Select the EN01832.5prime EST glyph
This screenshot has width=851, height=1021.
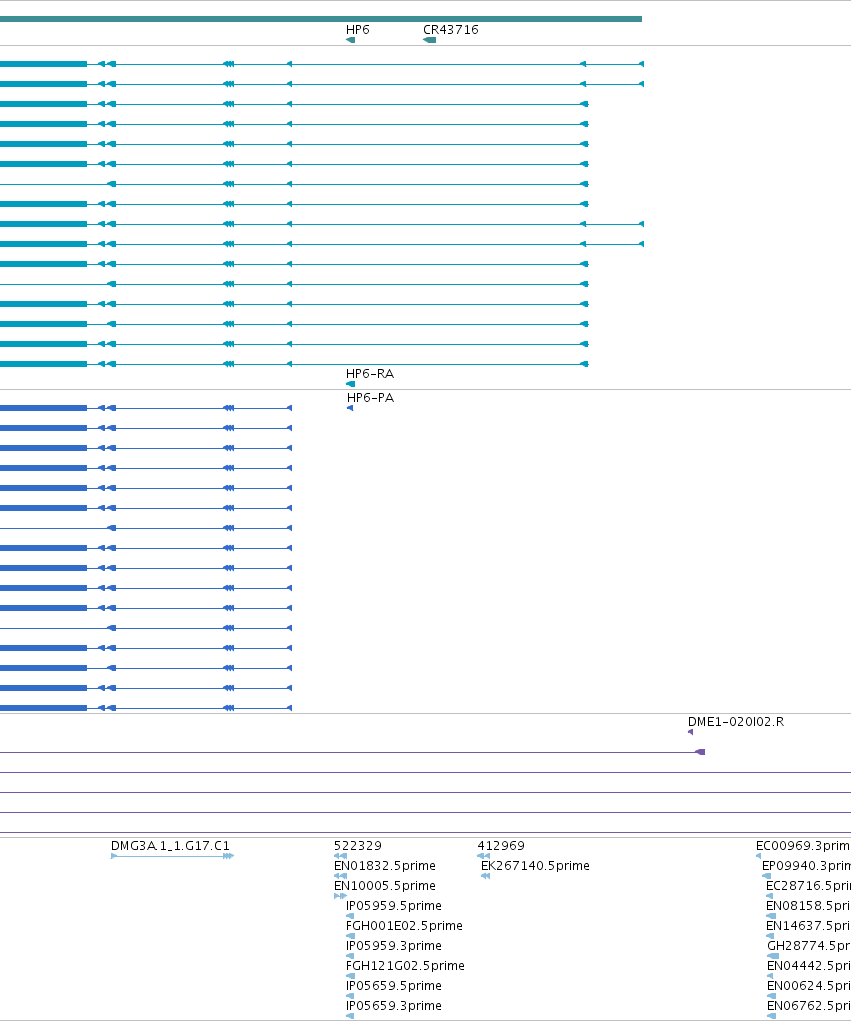pos(340,876)
